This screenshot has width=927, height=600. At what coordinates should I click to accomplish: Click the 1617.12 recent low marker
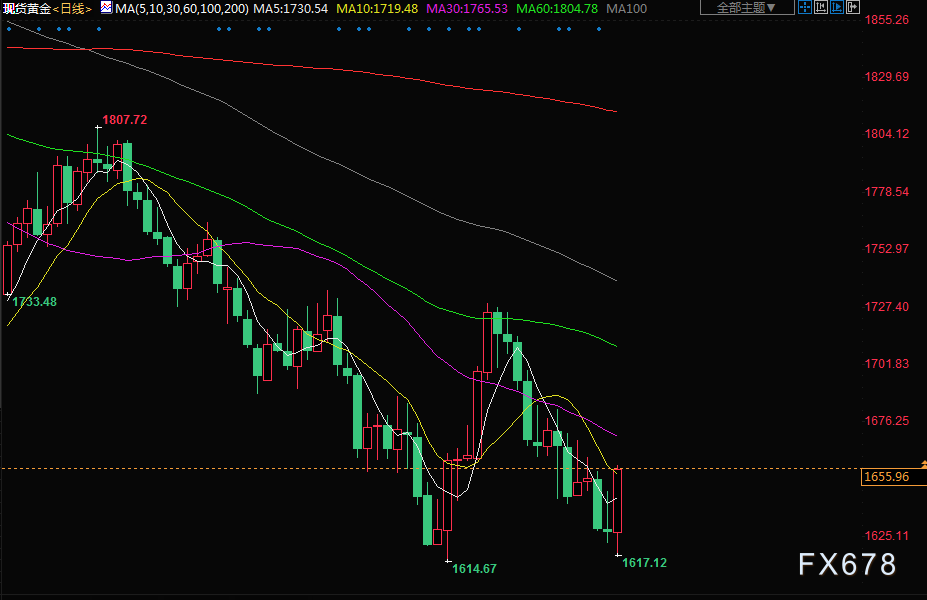click(644, 563)
